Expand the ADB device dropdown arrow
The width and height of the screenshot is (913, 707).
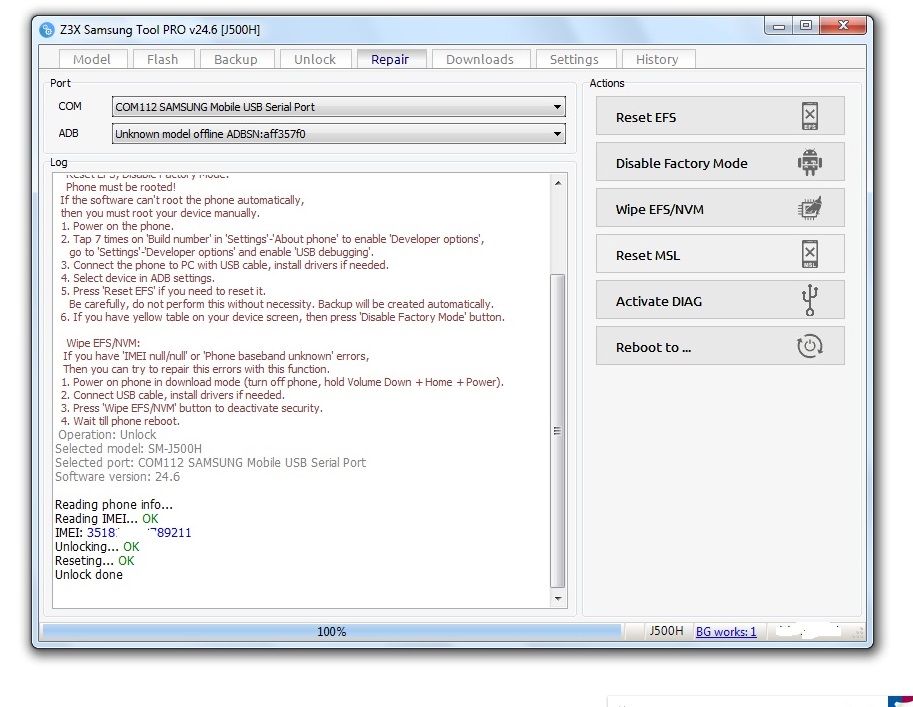tap(557, 134)
